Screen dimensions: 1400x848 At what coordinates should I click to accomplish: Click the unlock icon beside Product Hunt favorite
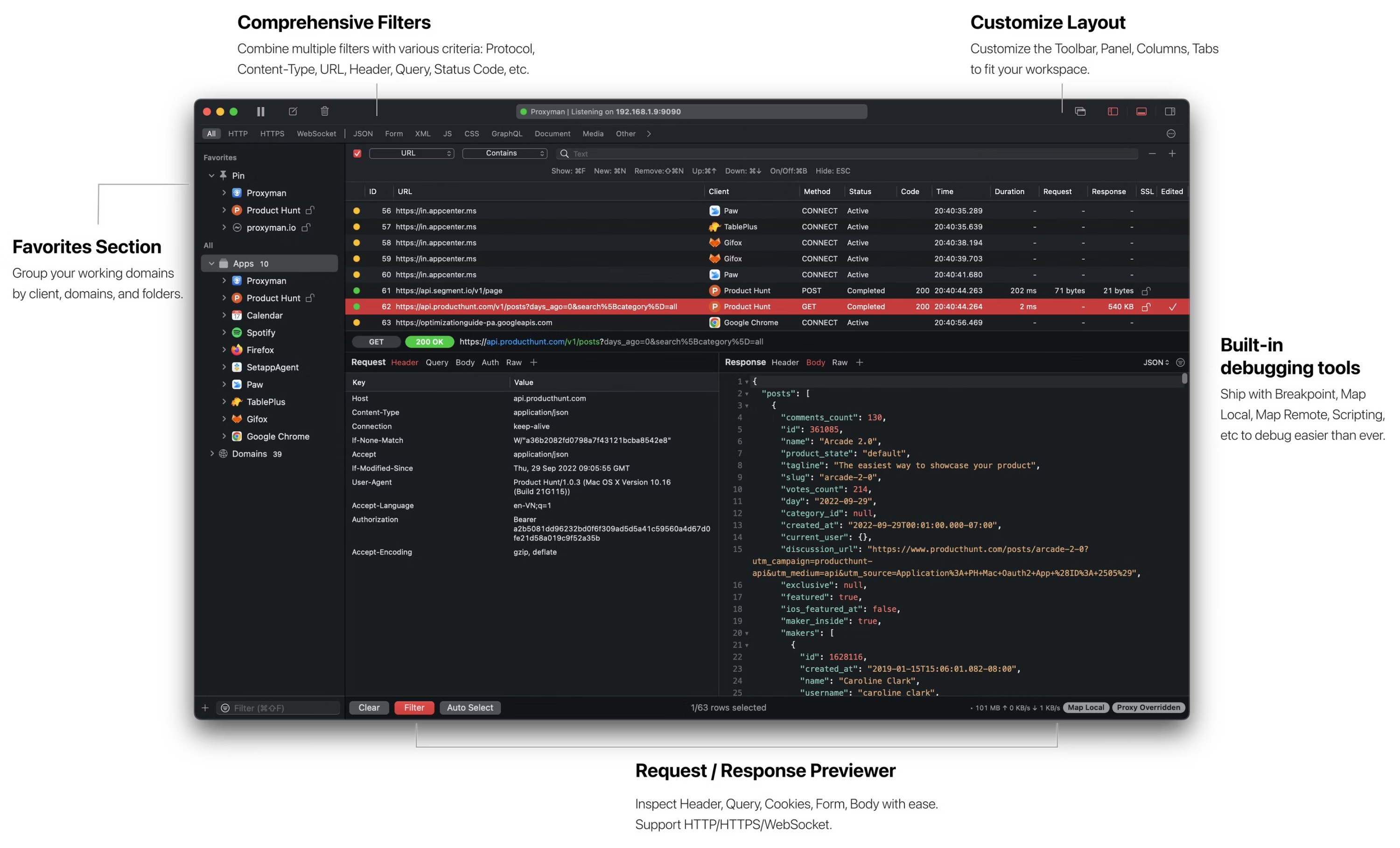[310, 210]
